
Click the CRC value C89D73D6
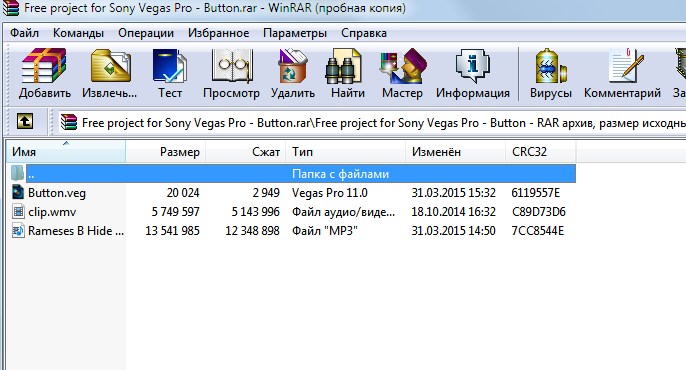tap(539, 212)
